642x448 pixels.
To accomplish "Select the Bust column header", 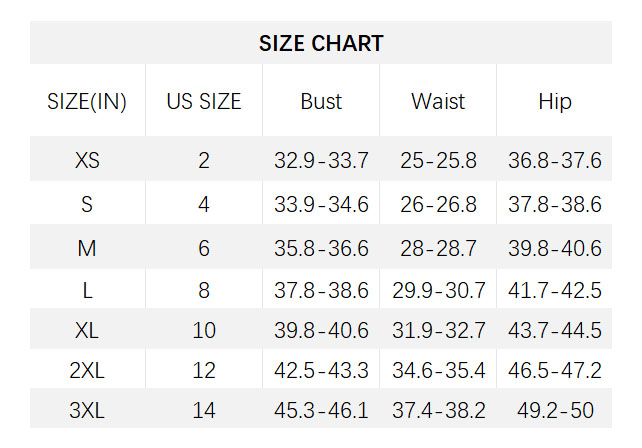I will point(321,101).
